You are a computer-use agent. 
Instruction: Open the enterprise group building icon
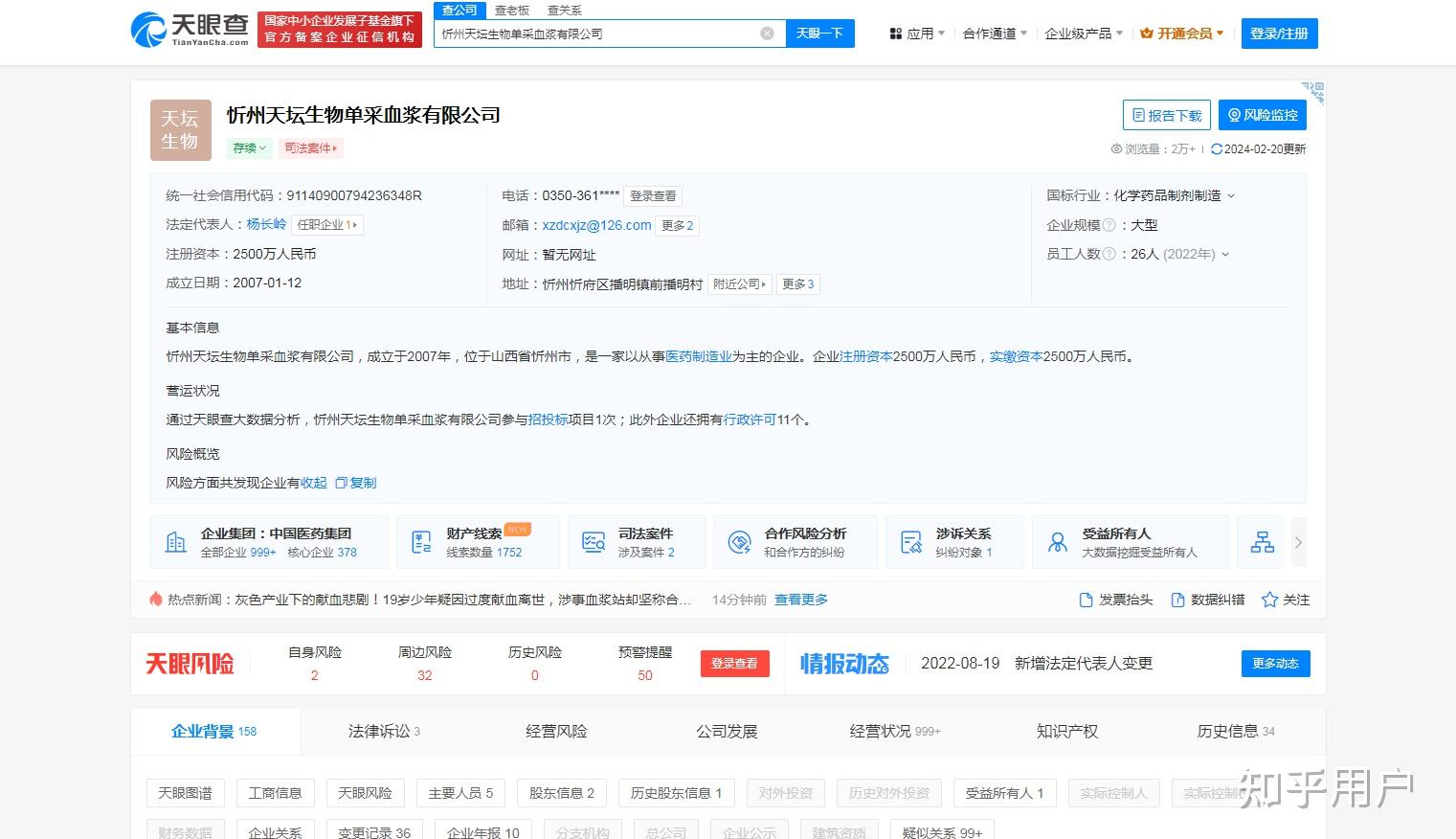tap(176, 542)
